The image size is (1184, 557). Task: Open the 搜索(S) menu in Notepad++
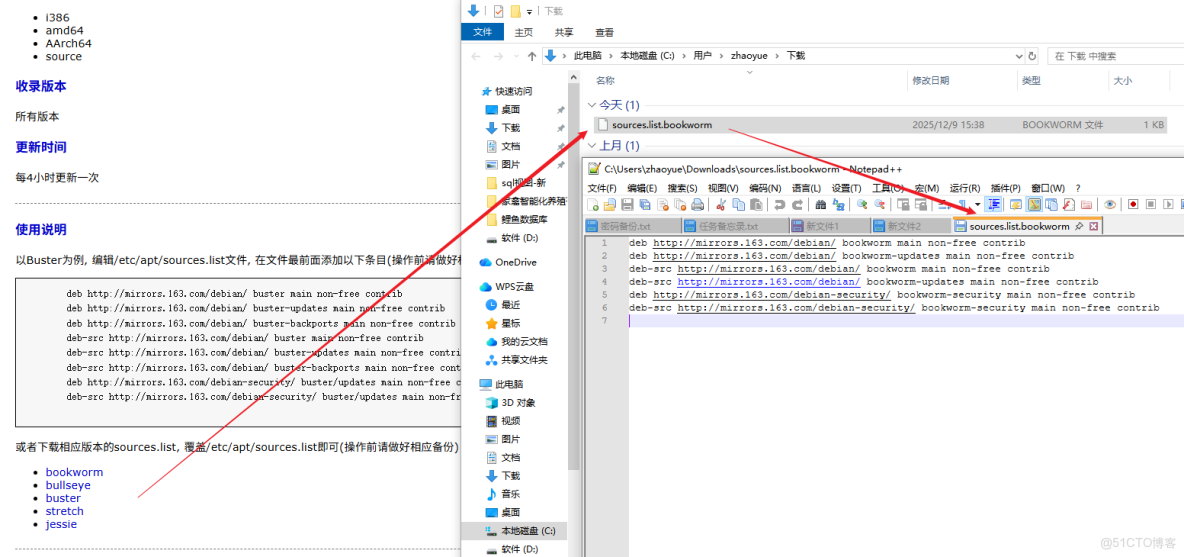pos(683,187)
